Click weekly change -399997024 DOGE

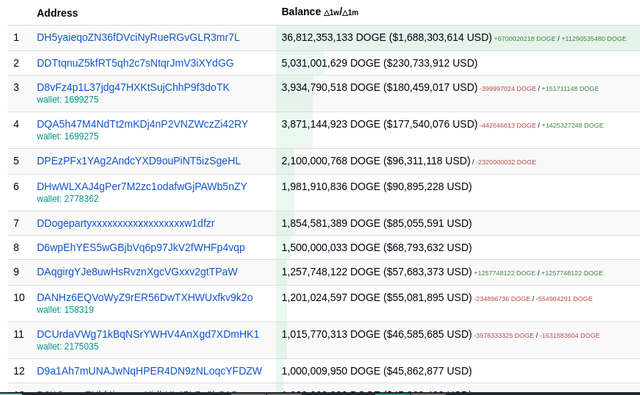click(x=508, y=89)
